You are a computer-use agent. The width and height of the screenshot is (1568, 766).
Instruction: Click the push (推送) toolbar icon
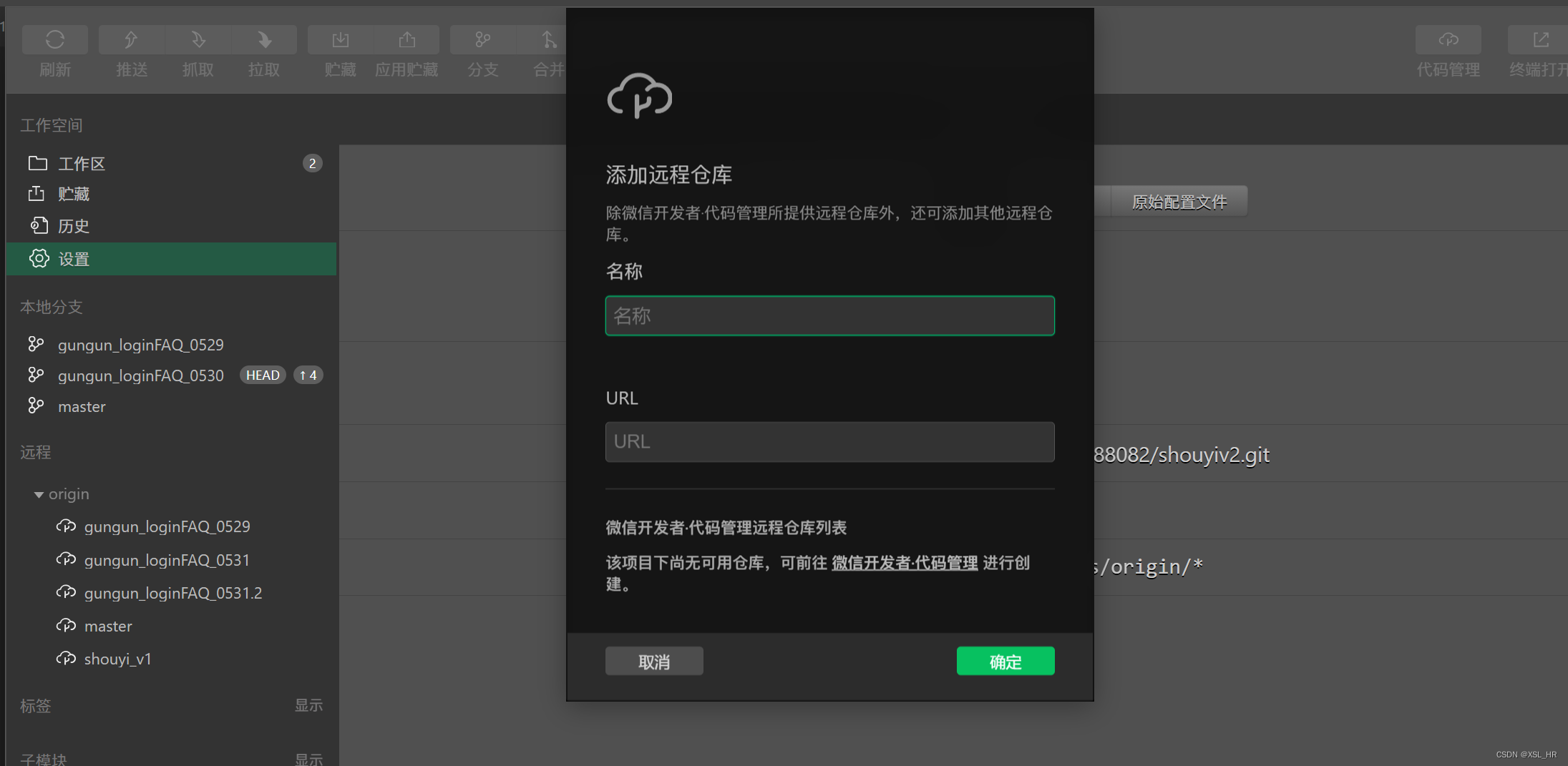point(132,39)
